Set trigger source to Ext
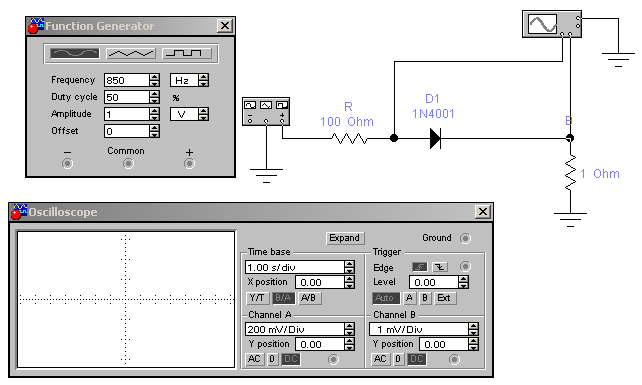 click(x=445, y=298)
